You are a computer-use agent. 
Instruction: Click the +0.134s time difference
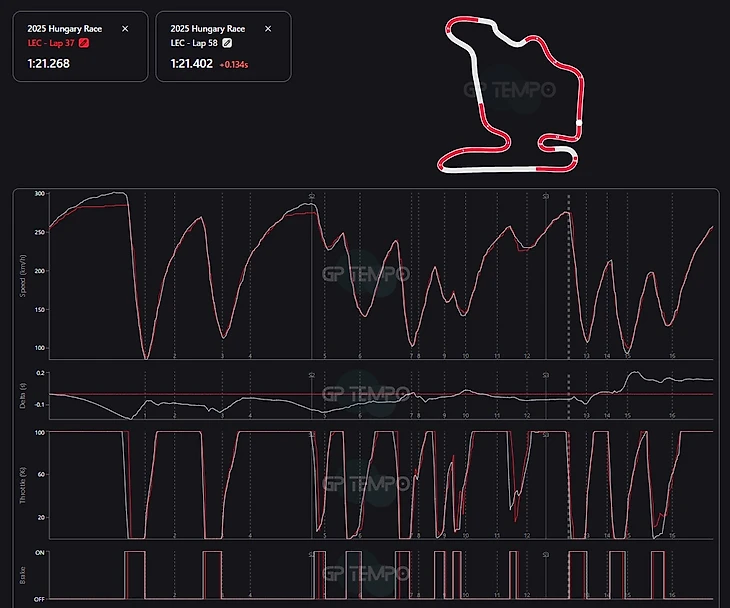(234, 65)
